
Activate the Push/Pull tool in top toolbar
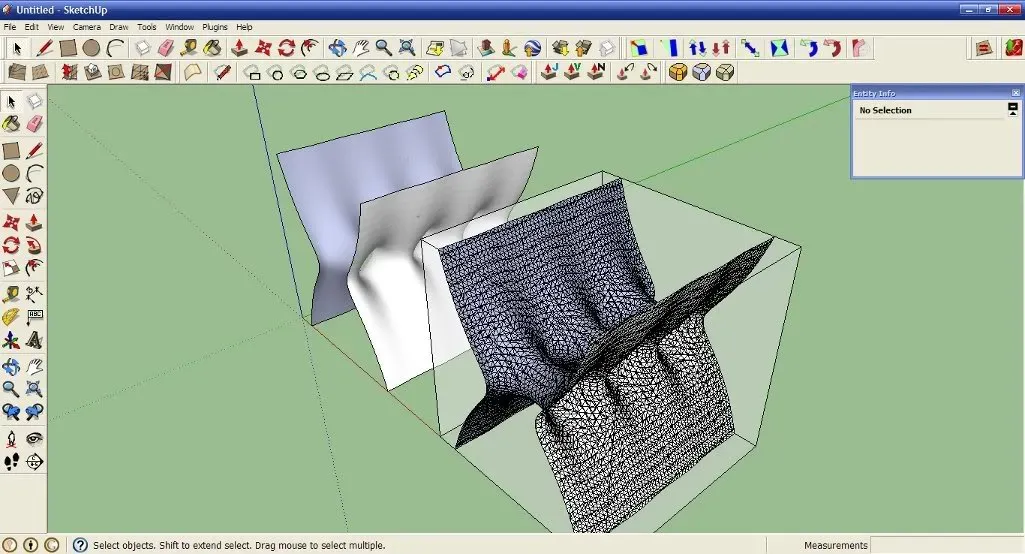pyautogui.click(x=239, y=48)
